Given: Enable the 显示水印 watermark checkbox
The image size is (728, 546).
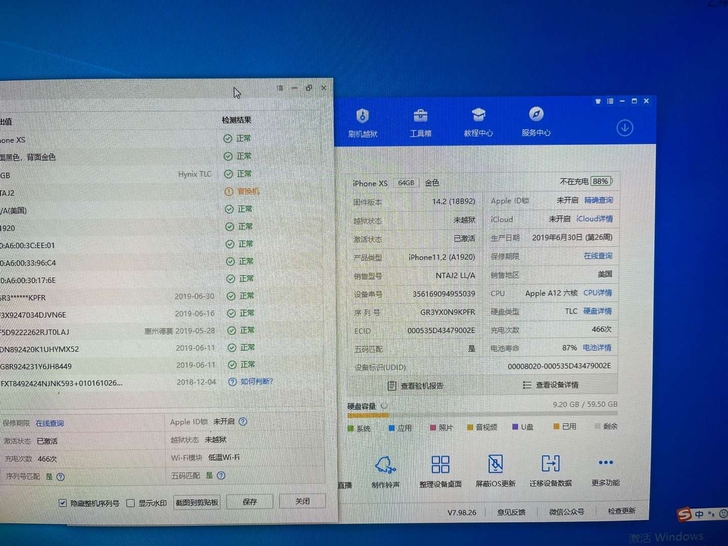Looking at the screenshot, I should coord(130,503).
